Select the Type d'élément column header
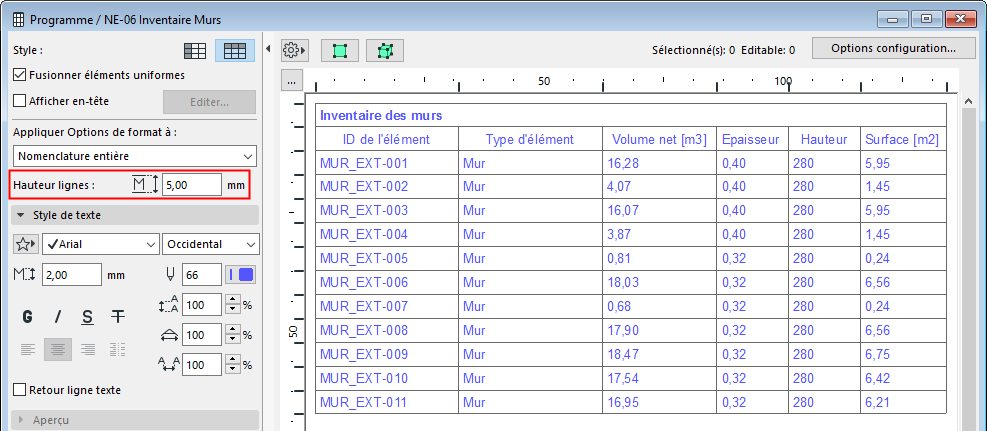 (x=530, y=139)
